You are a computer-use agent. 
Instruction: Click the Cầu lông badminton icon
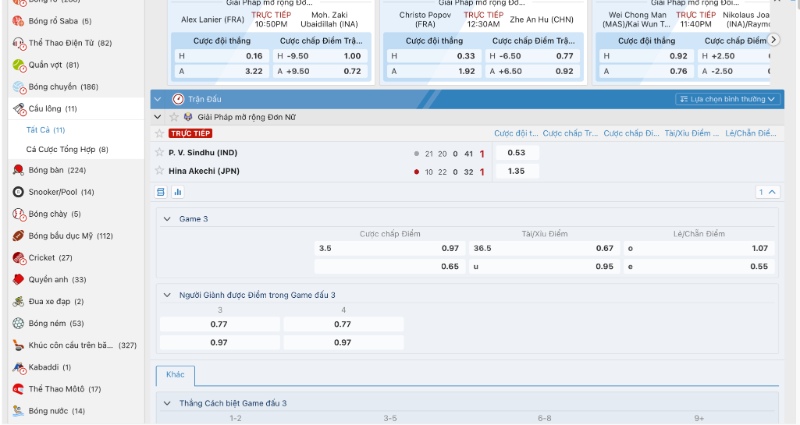coord(19,109)
